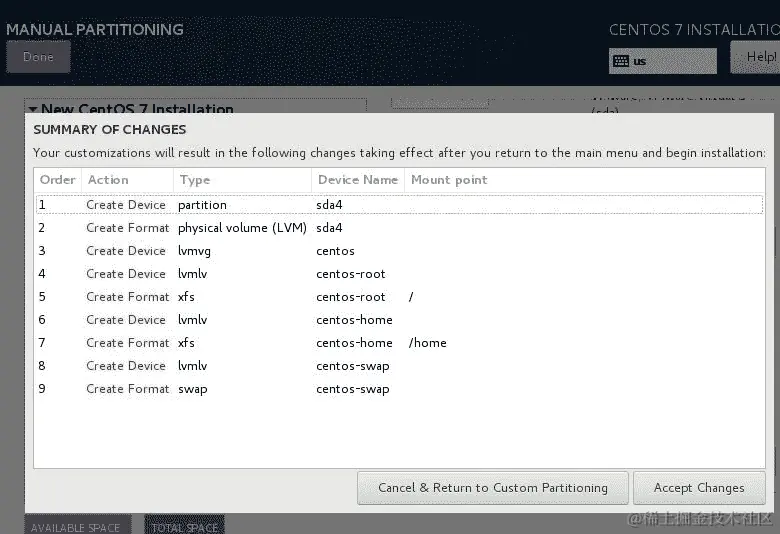Viewport: 780px width, 534px height.
Task: Select the lvmvg centos row
Action: [399, 251]
